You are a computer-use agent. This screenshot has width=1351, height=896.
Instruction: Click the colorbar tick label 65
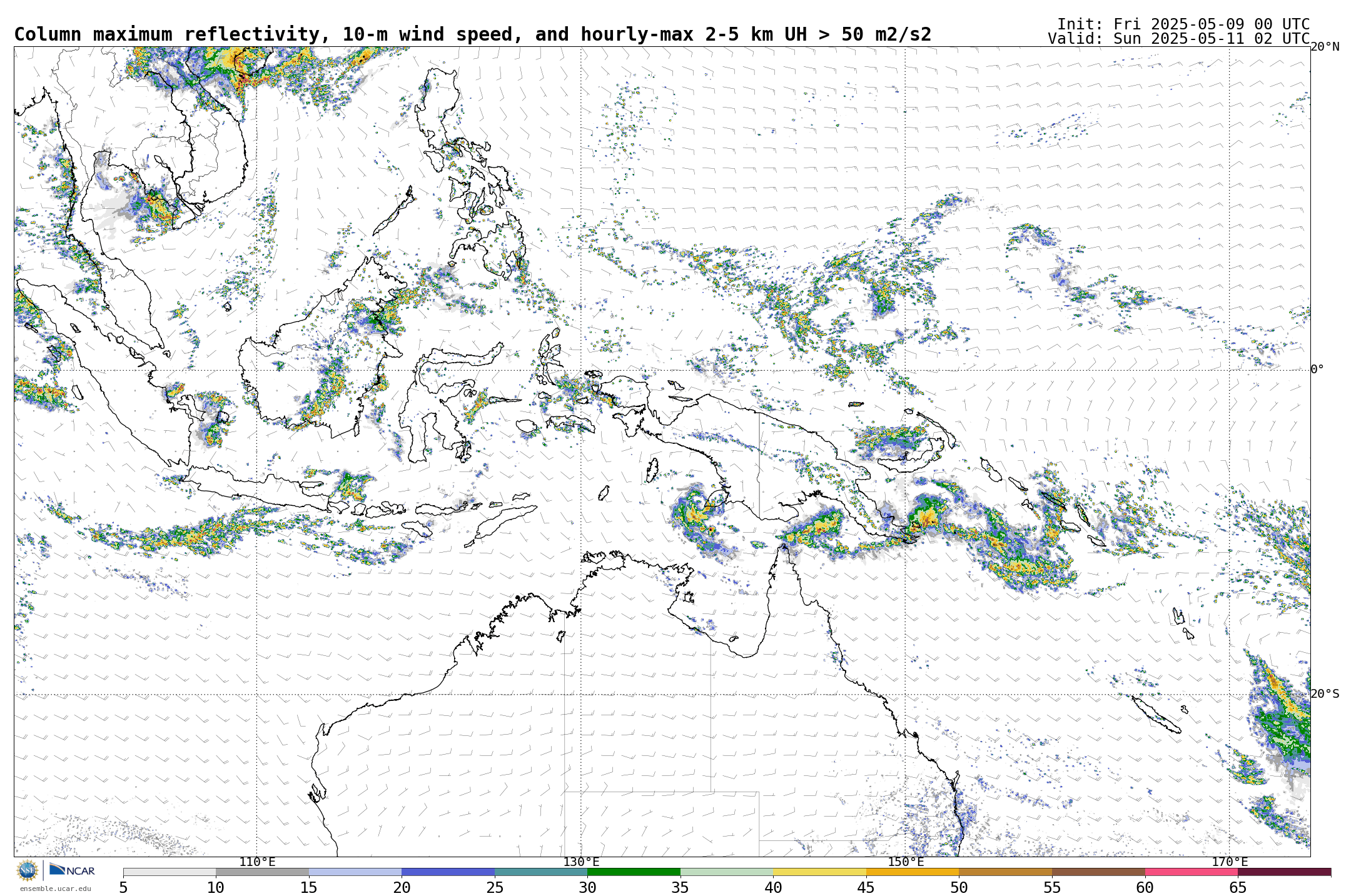(x=1238, y=888)
